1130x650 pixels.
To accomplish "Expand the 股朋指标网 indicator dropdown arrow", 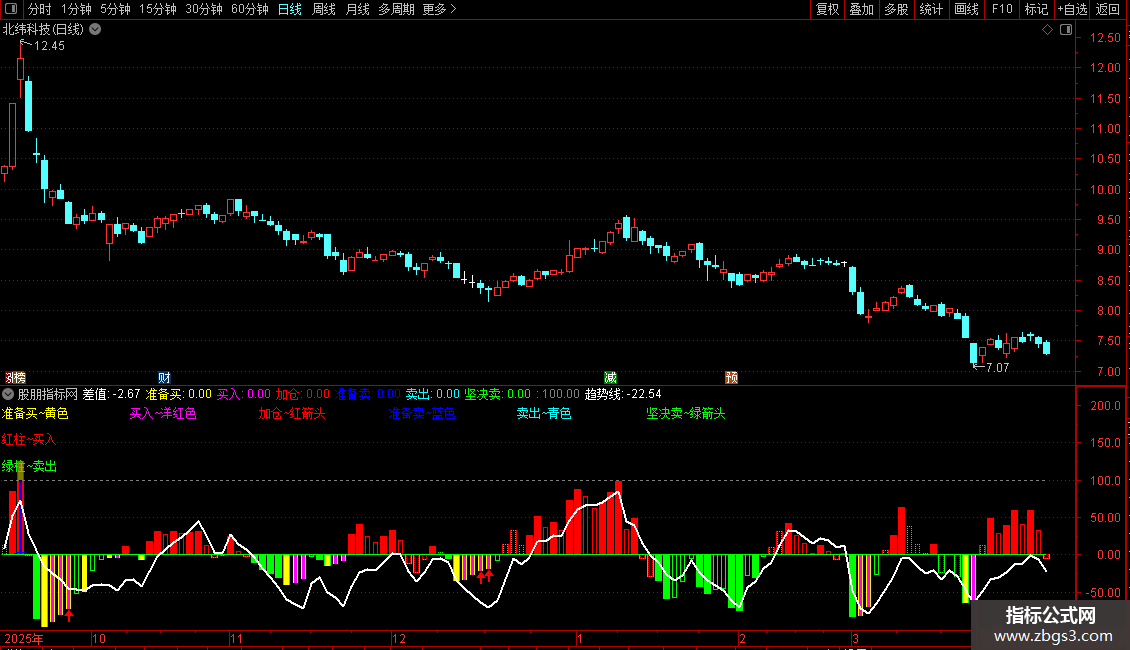I will click(x=8, y=394).
